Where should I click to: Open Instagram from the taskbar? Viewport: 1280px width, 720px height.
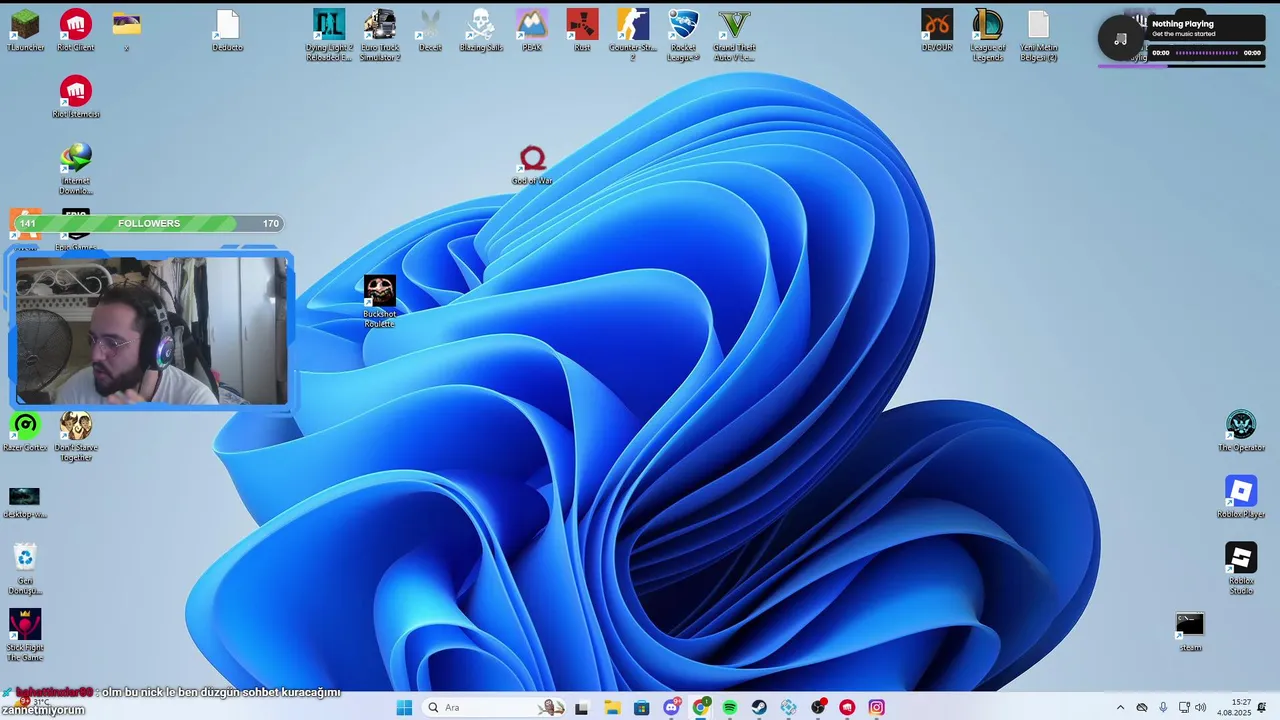877,707
